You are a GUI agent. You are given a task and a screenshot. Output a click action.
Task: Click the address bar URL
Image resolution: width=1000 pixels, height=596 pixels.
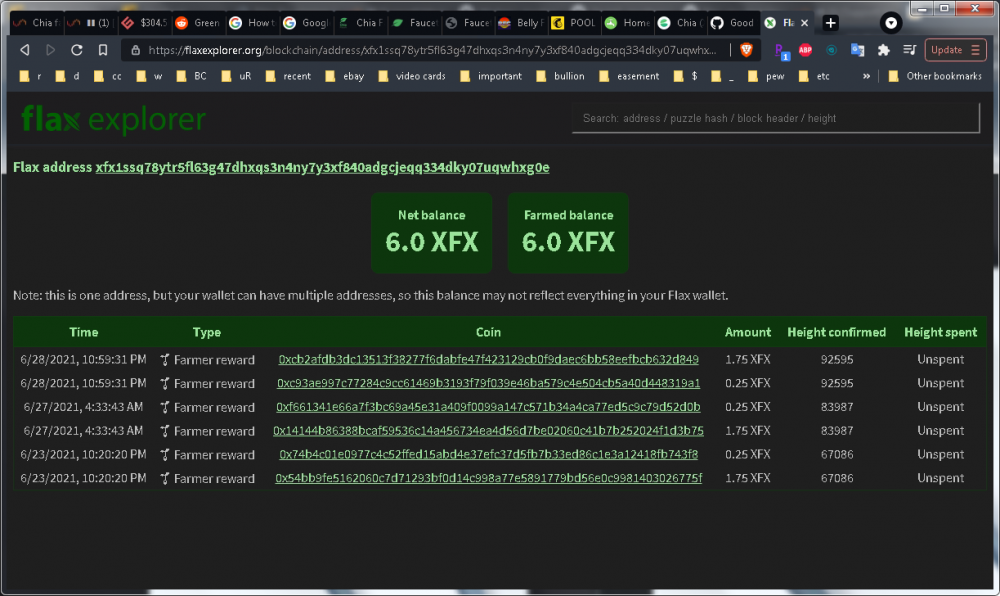coord(432,50)
